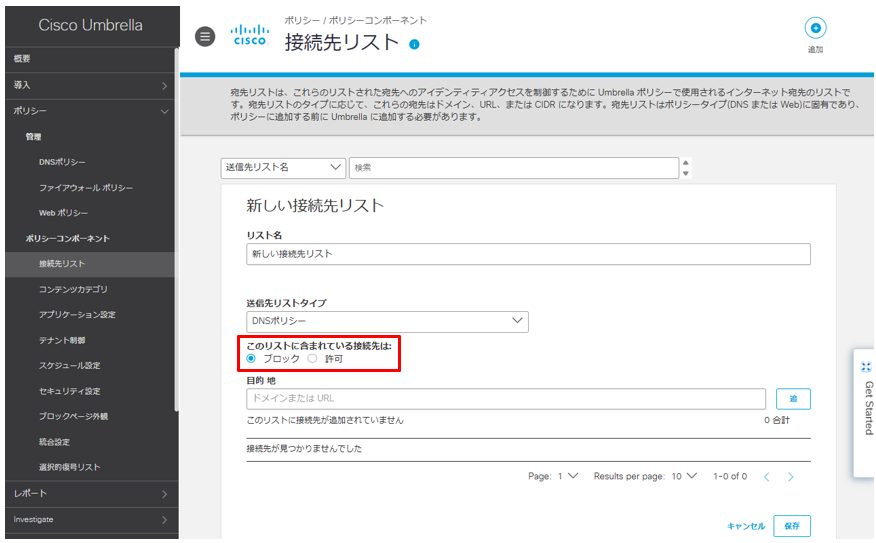The width and height of the screenshot is (876, 543).
Task: Click the 1-0 of 0 pagination text
Action: tap(730, 476)
